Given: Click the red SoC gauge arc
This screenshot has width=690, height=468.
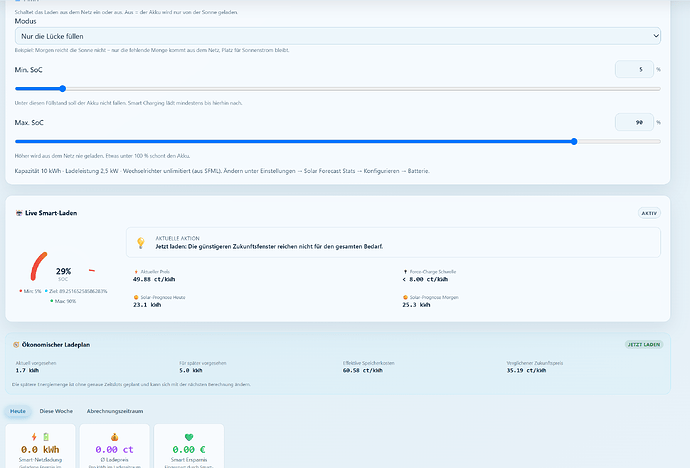Looking at the screenshot, I should (38, 266).
